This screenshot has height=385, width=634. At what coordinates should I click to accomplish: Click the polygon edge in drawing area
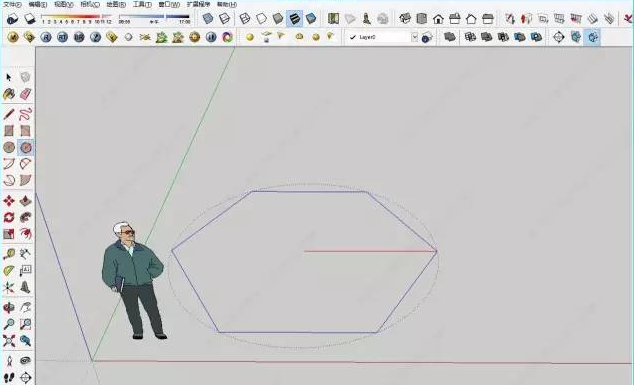pos(309,191)
